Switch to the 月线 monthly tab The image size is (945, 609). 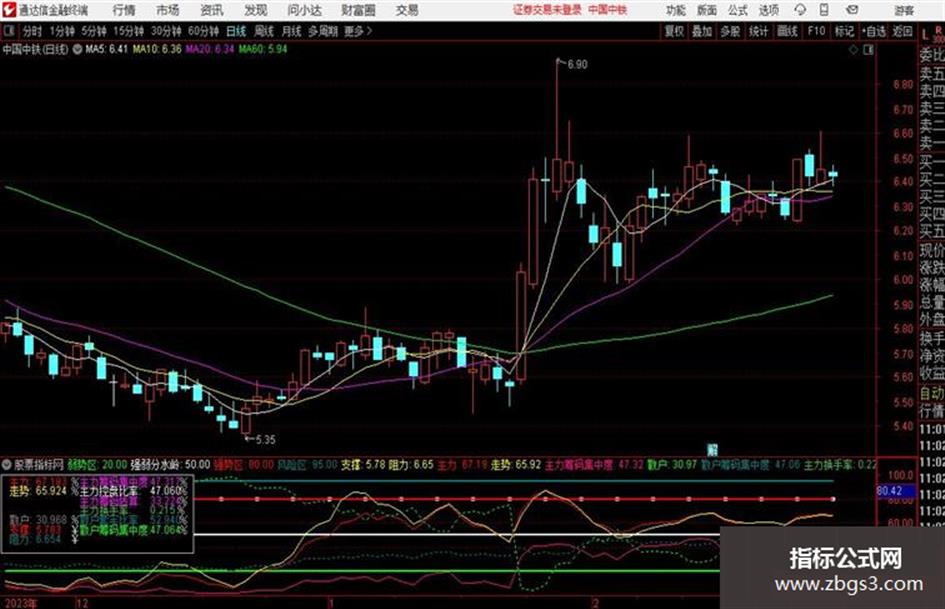pyautogui.click(x=292, y=31)
